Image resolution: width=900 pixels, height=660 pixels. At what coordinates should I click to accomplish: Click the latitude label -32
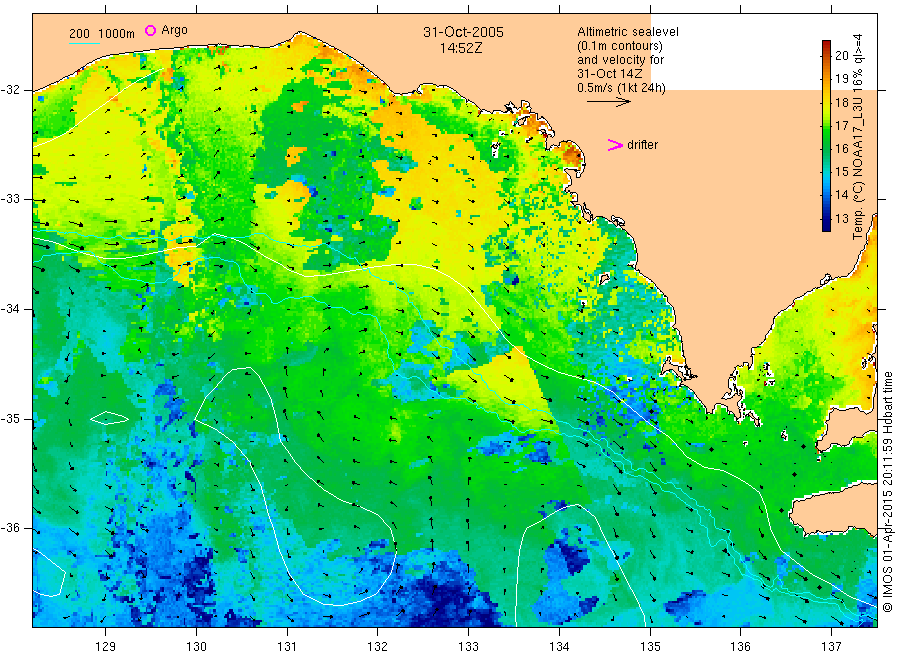tap(10, 90)
